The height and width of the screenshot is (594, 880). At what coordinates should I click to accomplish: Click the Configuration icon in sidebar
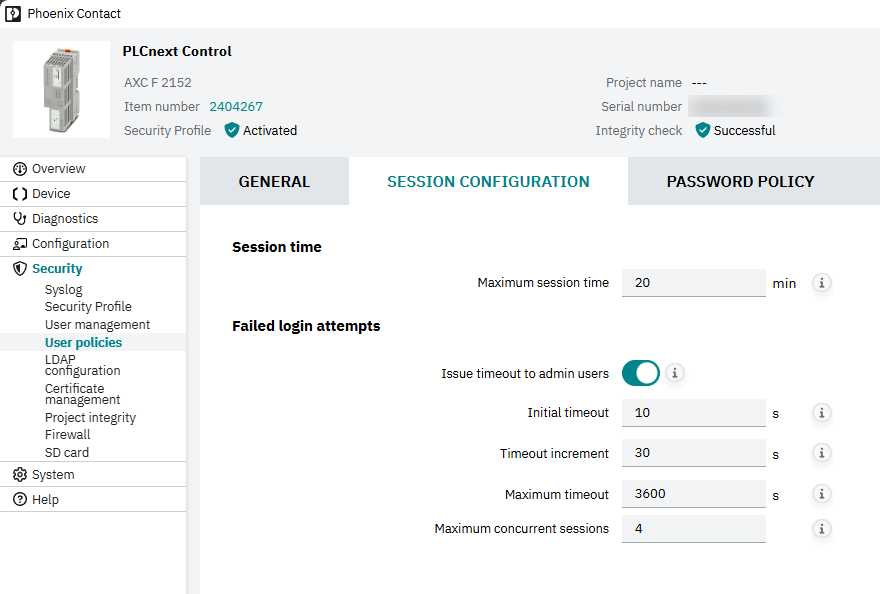pos(20,244)
